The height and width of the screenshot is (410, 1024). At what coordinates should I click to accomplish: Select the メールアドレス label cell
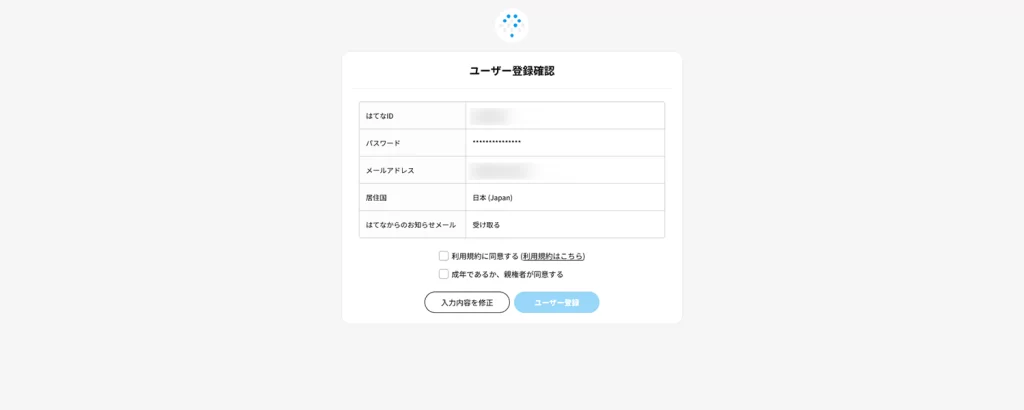[413, 170]
